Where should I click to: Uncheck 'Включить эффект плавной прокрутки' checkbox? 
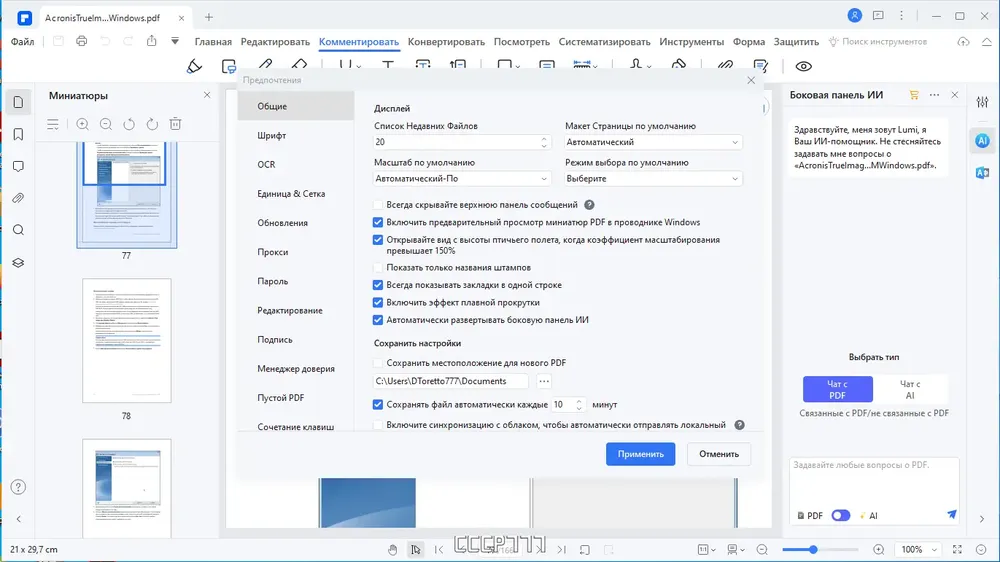click(x=378, y=302)
